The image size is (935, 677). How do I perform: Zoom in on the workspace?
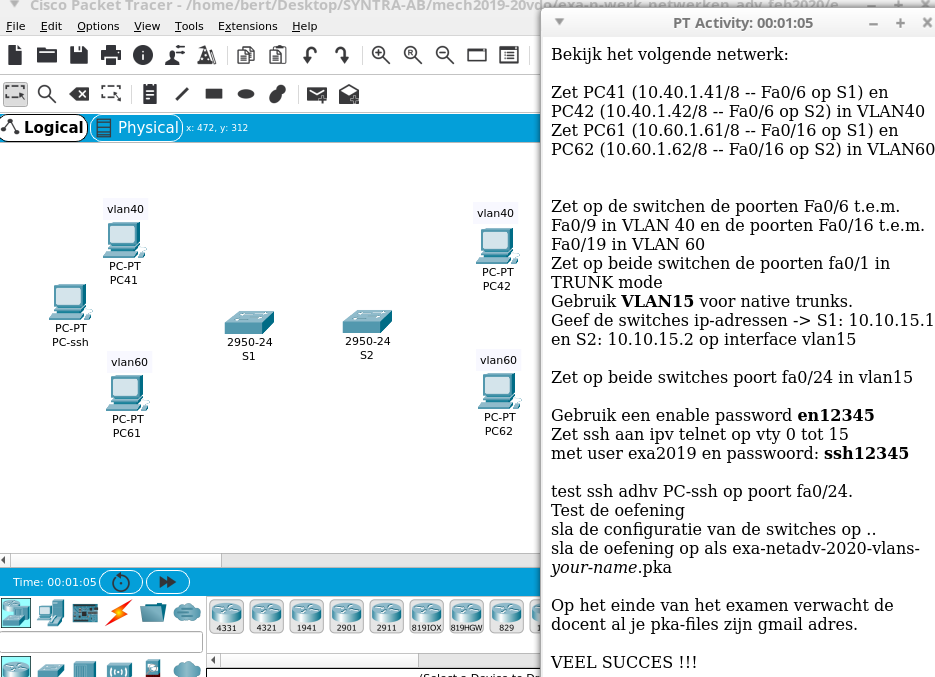[380, 55]
